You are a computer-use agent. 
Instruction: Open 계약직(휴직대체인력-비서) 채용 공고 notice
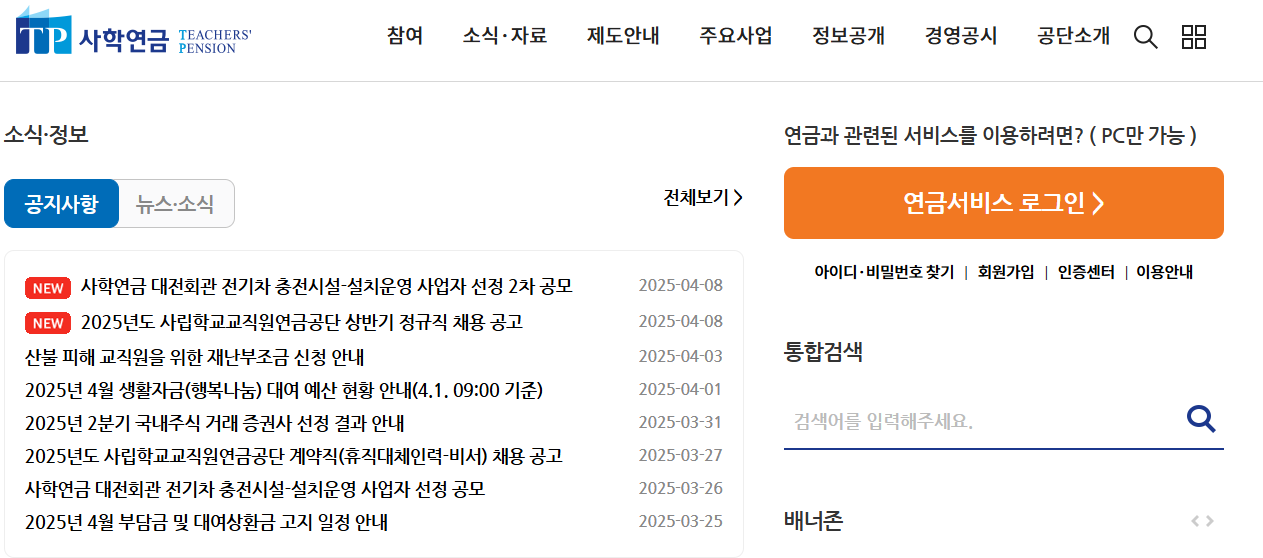coord(294,456)
